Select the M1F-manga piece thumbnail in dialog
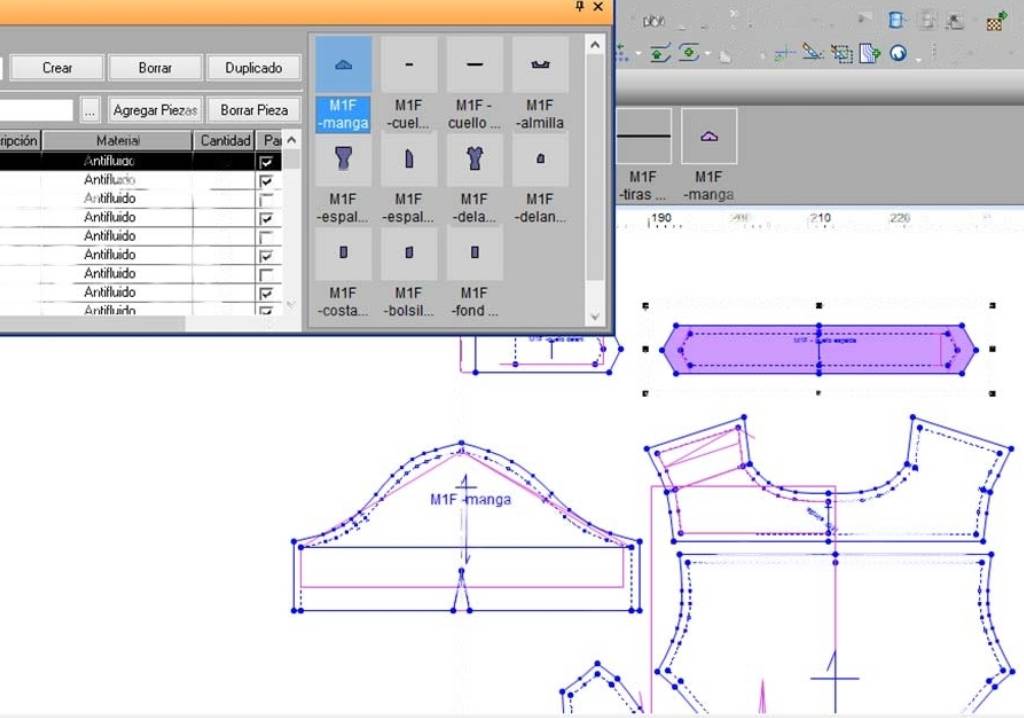The width and height of the screenshot is (1024, 718). (343, 66)
